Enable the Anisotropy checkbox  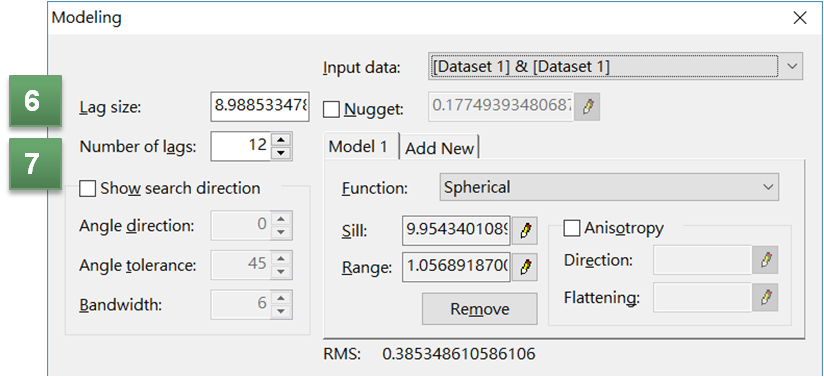(571, 228)
